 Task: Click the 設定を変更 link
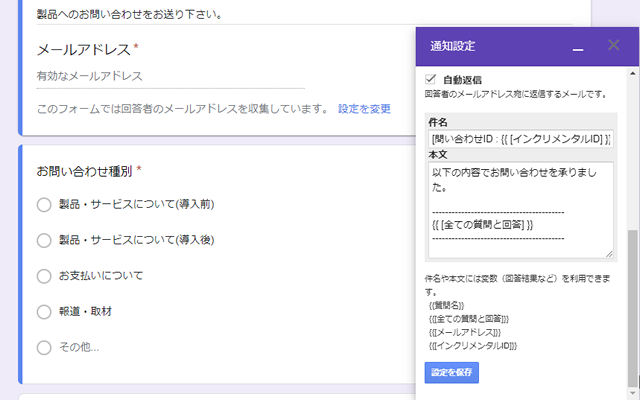coord(364,109)
